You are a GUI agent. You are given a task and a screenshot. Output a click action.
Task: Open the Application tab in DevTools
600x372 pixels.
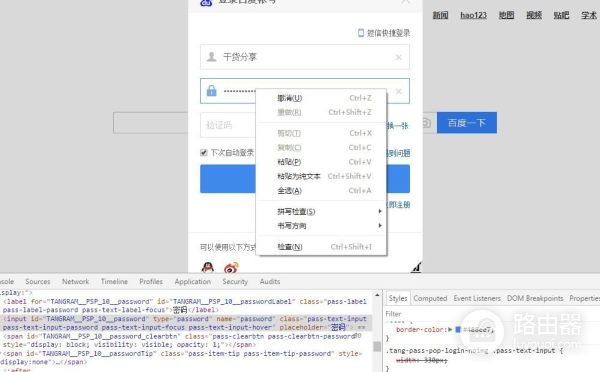pos(192,281)
